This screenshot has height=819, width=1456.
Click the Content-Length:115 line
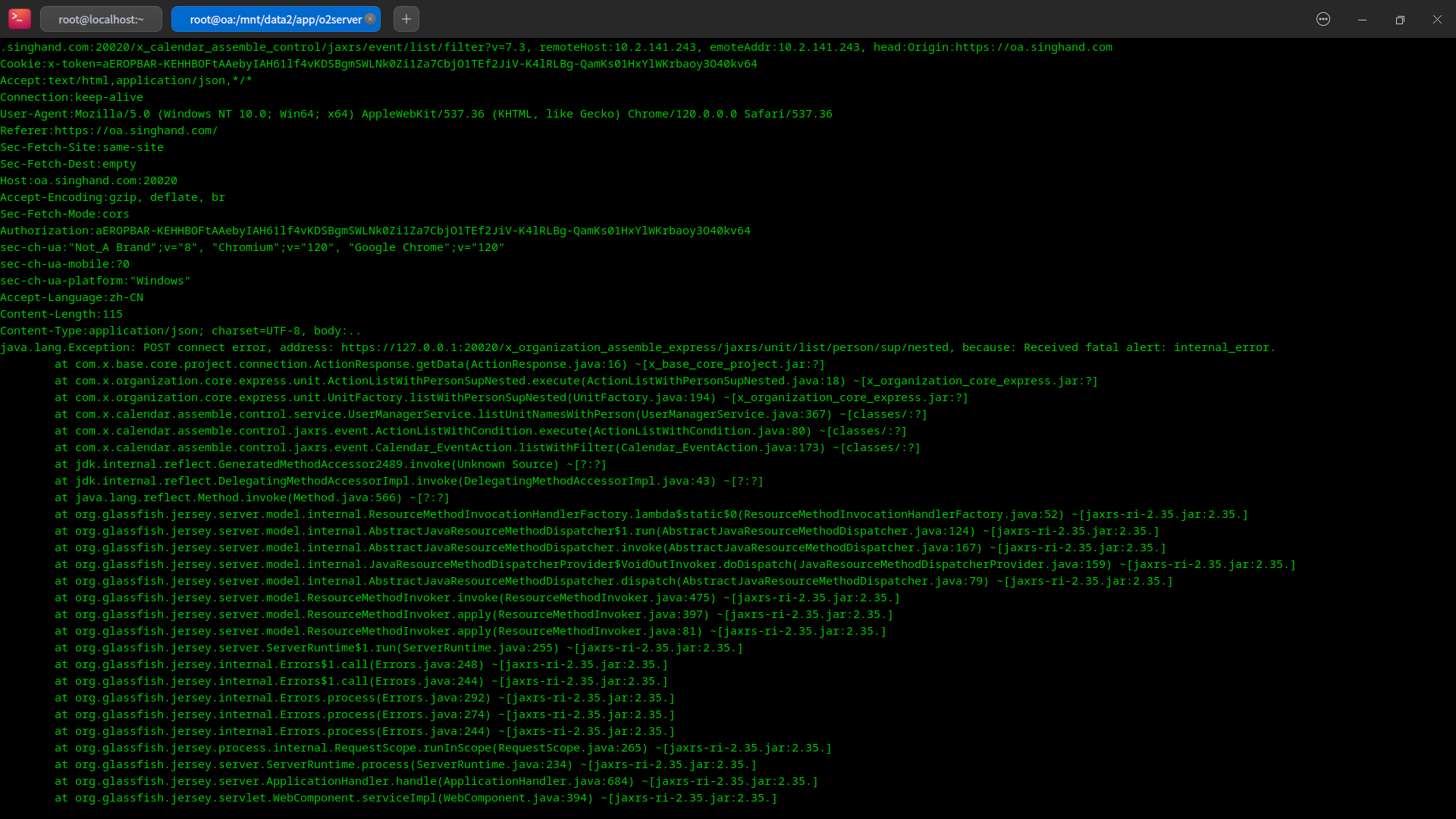click(61, 314)
